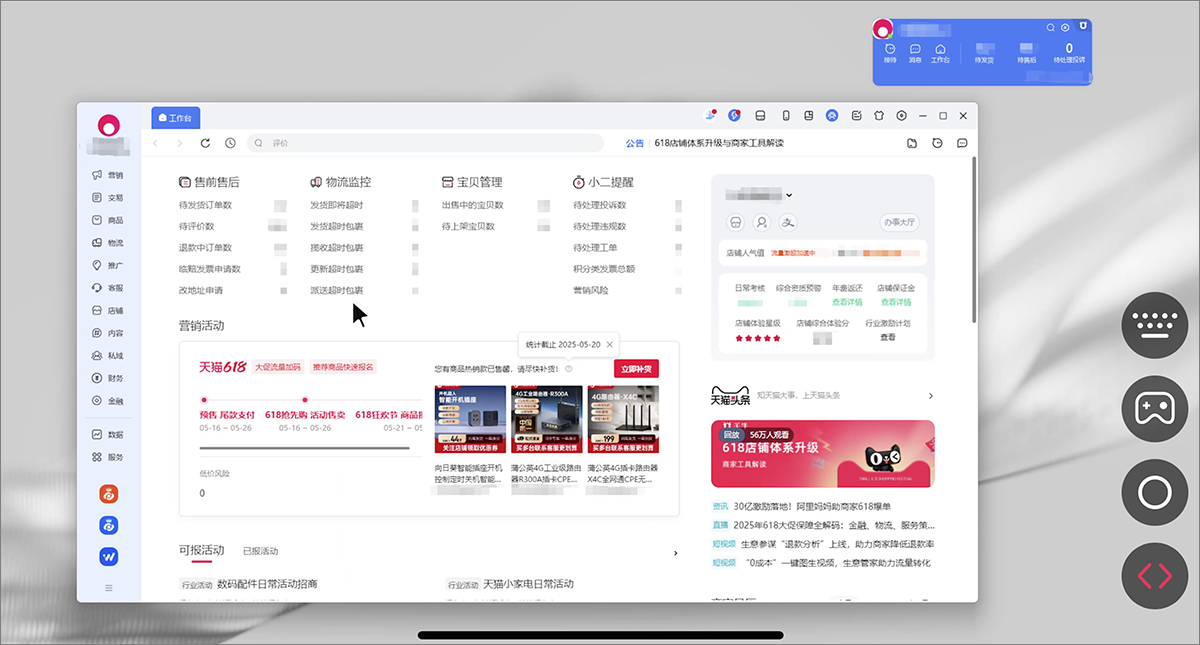
Task: Open 交易 in the left sidebar
Action: pyautogui.click(x=108, y=198)
